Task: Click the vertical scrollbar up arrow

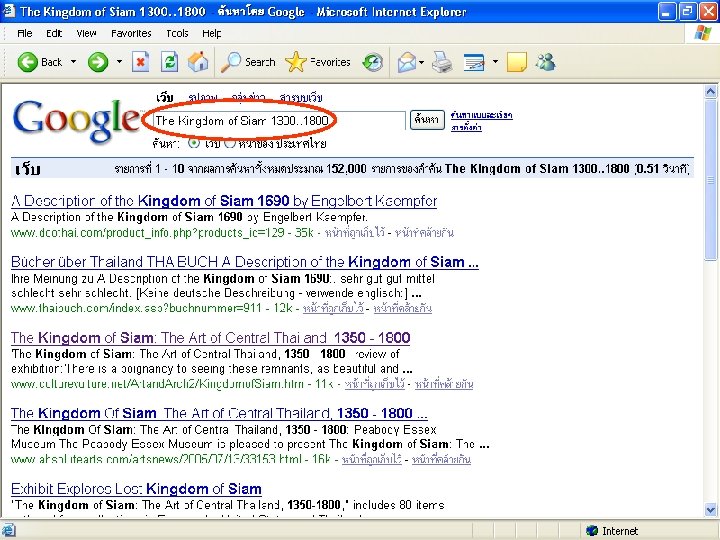Action: (710, 91)
